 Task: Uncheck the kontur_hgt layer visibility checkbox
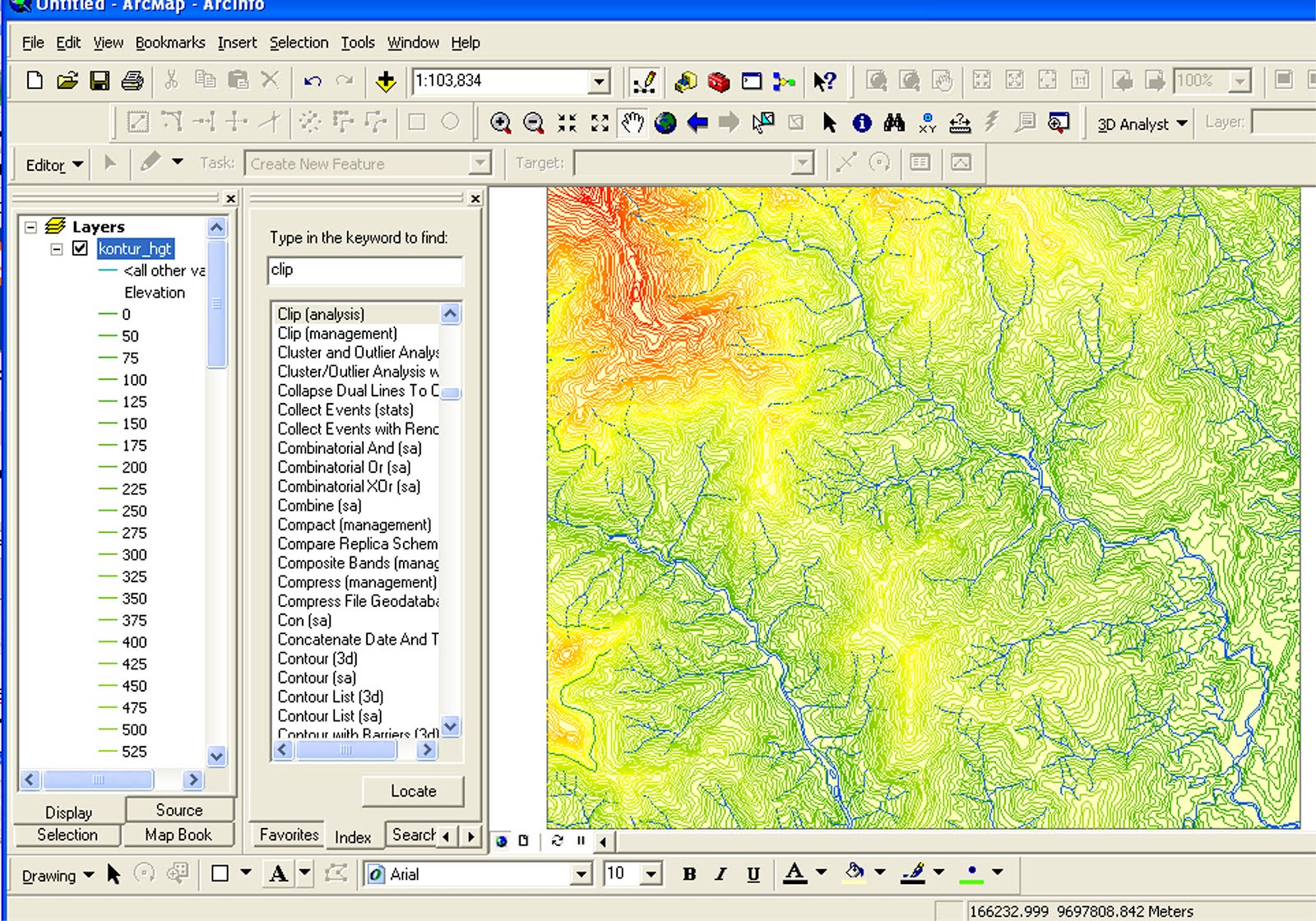coord(80,248)
